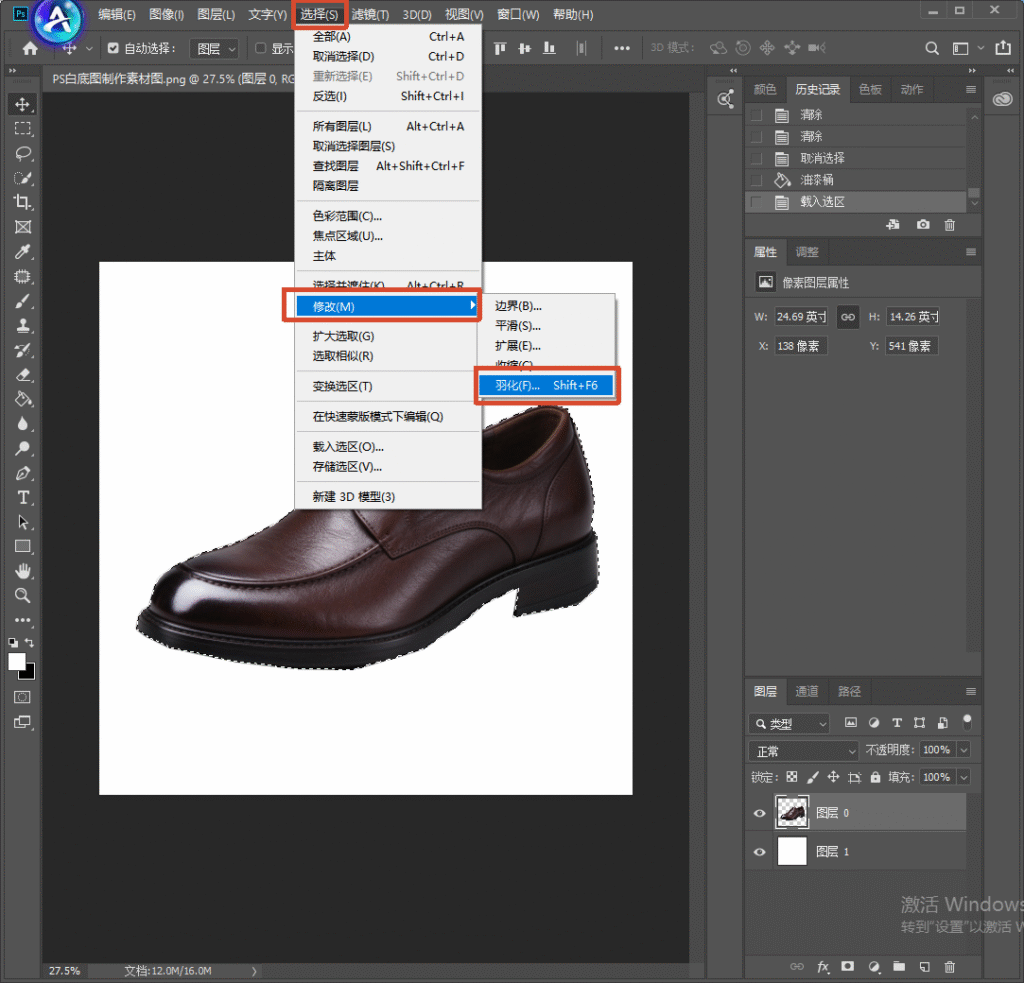
Task: Select the Move tool in the toolbox
Action: 23,105
